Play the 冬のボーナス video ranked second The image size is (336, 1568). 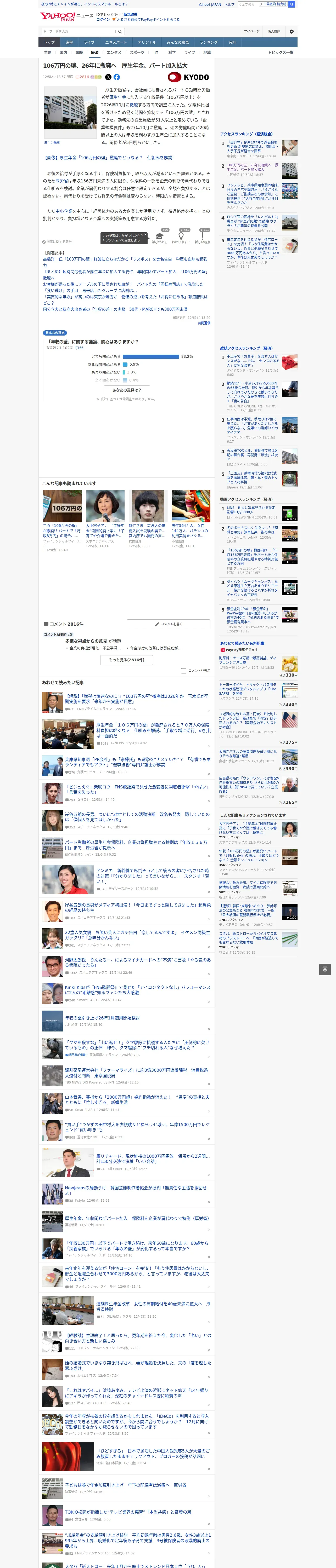290,534
